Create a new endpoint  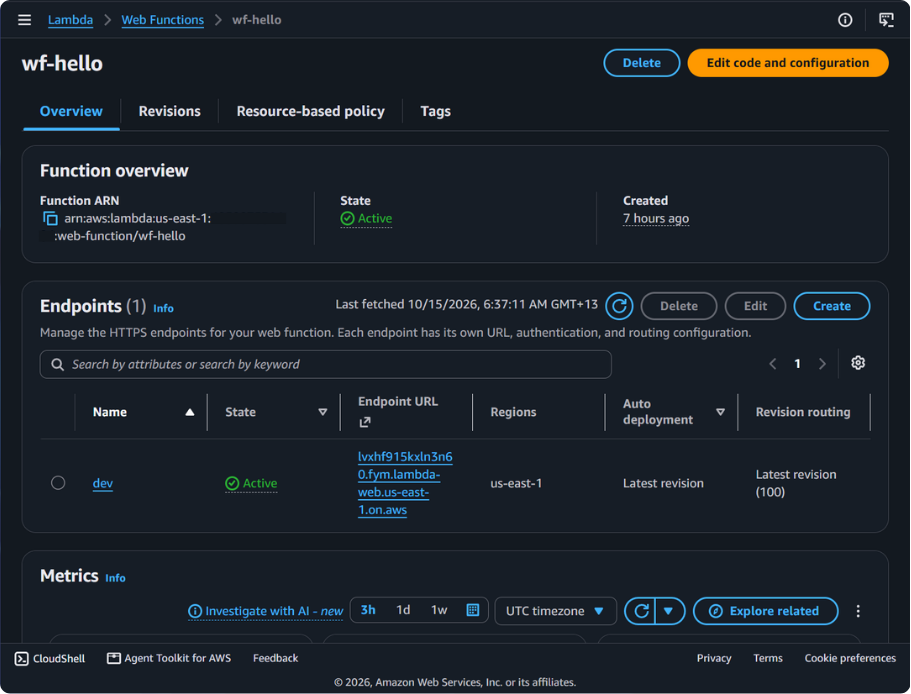pos(832,306)
